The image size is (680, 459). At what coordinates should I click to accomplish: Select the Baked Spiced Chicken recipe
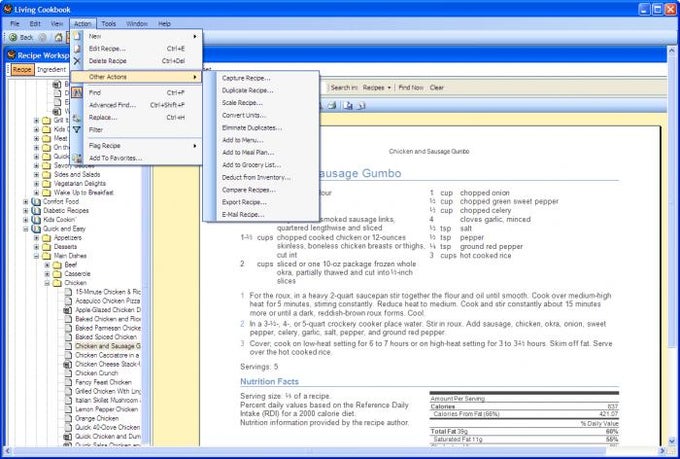(106, 337)
